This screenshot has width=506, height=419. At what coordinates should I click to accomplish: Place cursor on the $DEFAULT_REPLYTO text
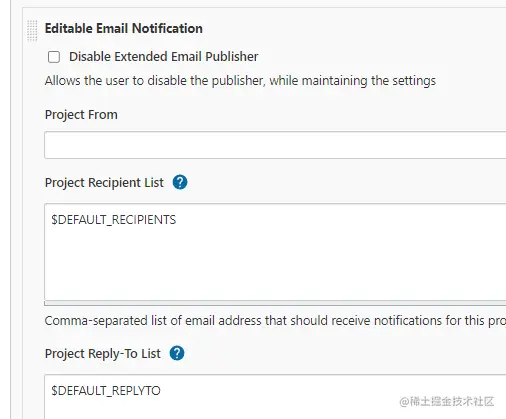tap(106, 391)
